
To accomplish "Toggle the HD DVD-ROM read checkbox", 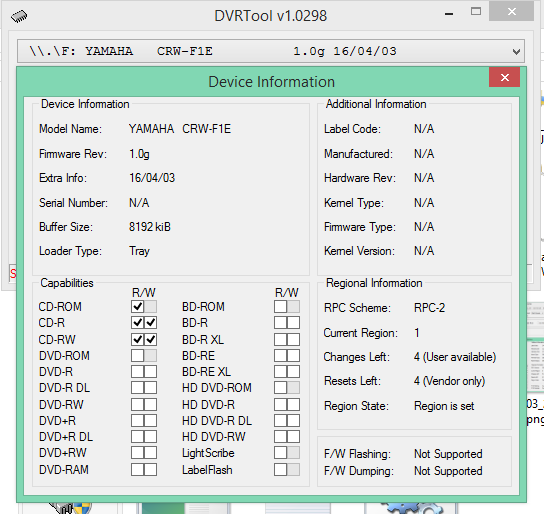I will point(281,387).
